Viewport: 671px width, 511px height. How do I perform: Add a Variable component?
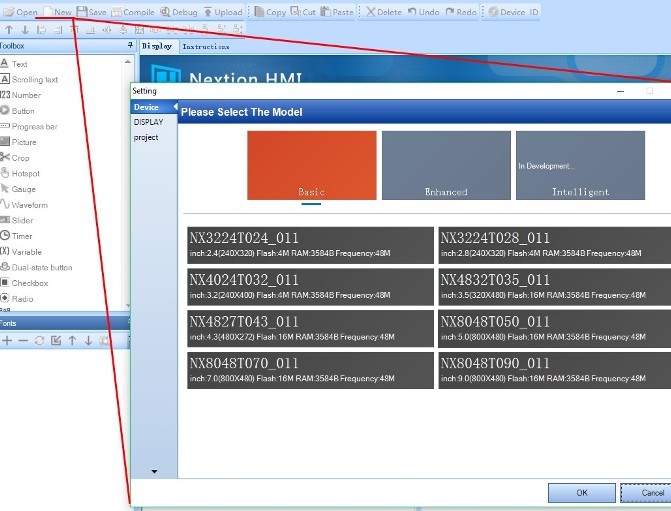[x=21, y=251]
